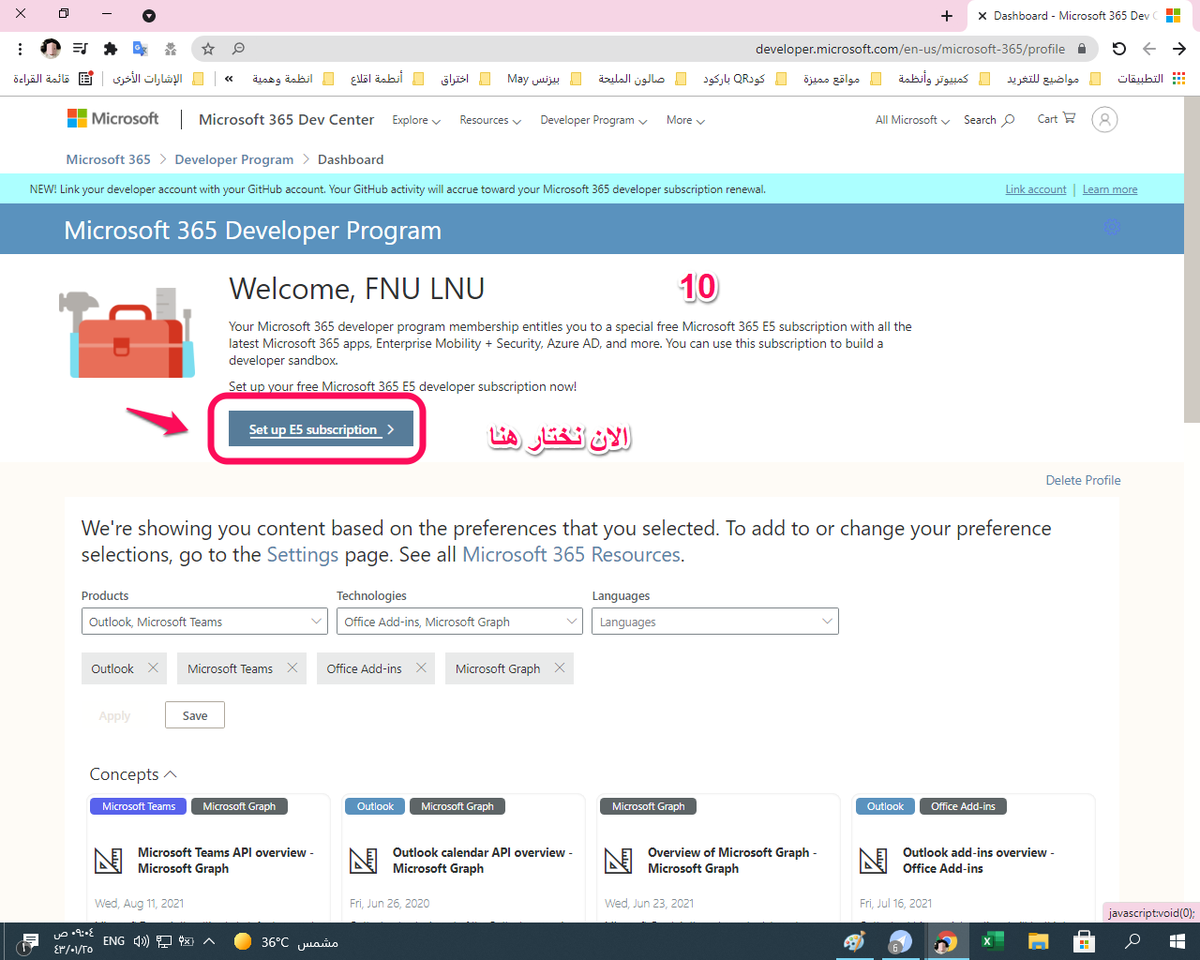Click the Link account link
The height and width of the screenshot is (960, 1200).
[1035, 189]
